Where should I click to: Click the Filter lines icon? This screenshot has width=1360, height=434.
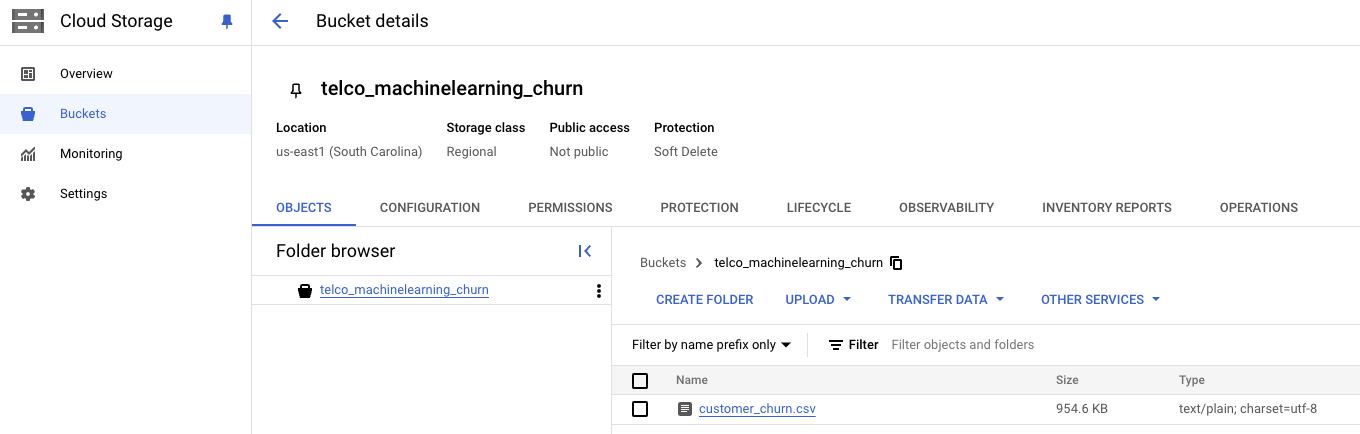tap(836, 345)
